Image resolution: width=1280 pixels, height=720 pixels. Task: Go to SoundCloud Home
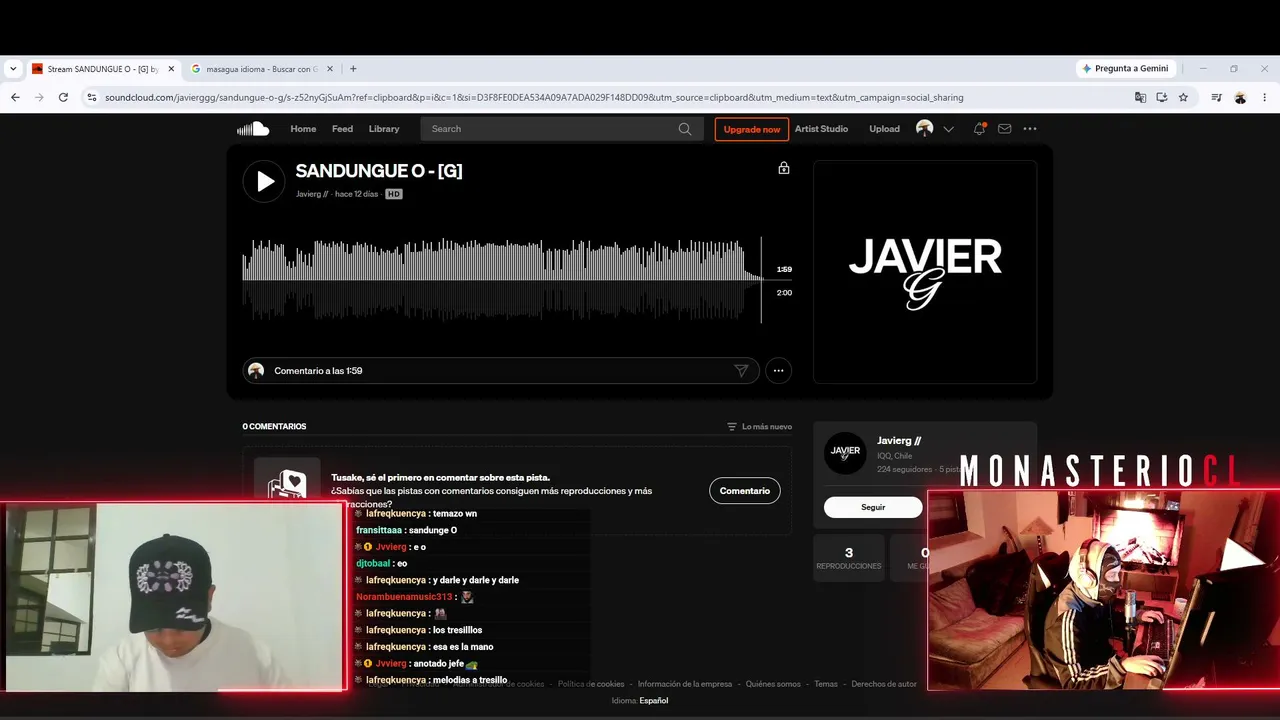(303, 129)
